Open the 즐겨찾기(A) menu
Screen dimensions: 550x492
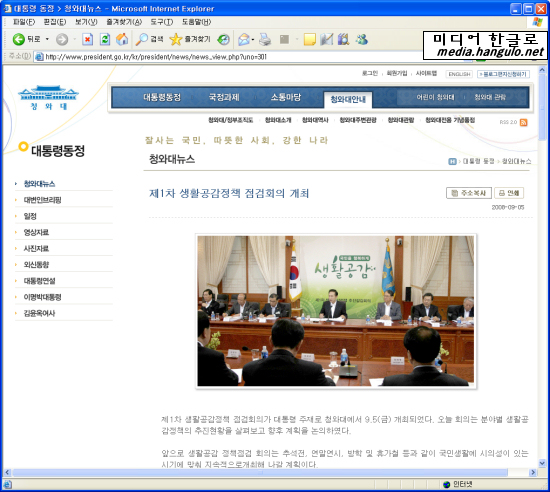pyautogui.click(x=124, y=22)
